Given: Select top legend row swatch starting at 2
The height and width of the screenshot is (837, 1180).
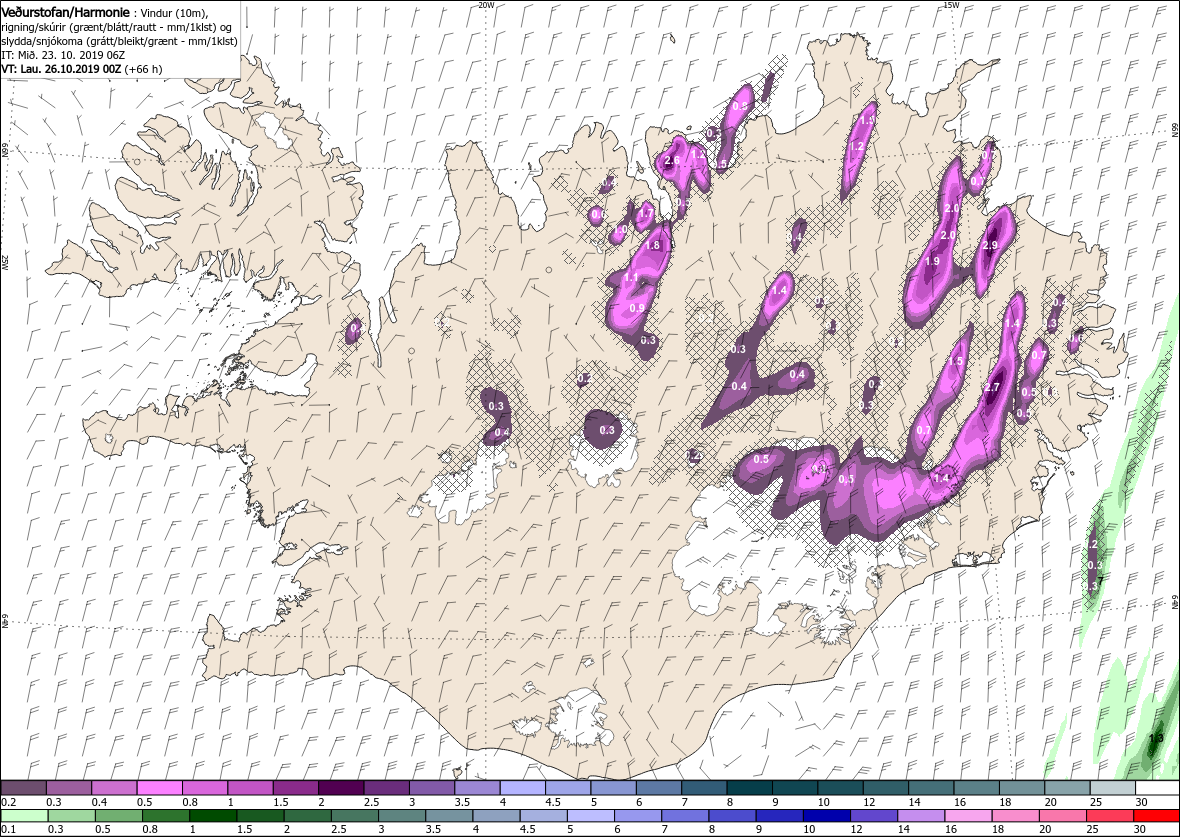Looking at the screenshot, I should [341, 788].
